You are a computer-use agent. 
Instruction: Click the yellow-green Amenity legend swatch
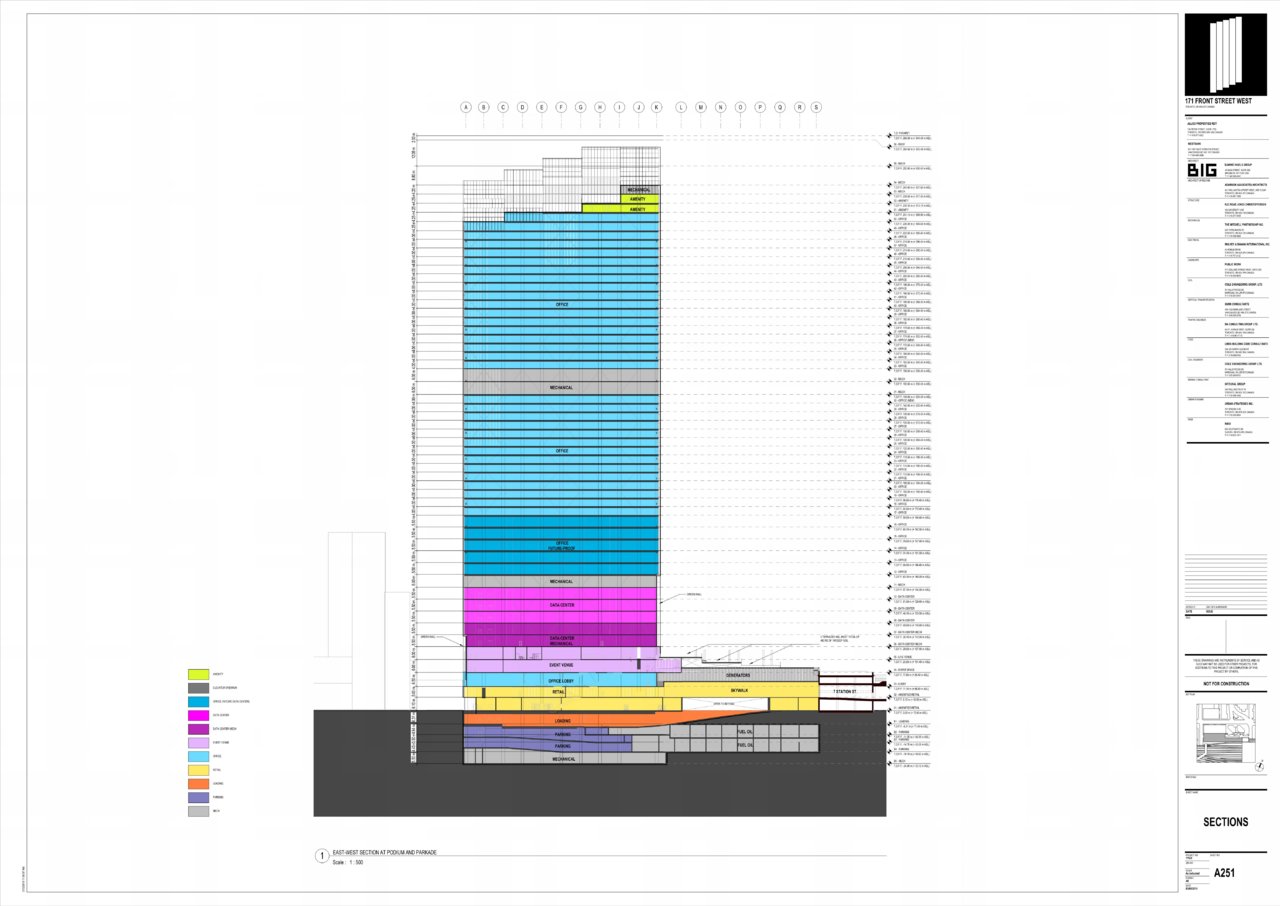coord(198,675)
